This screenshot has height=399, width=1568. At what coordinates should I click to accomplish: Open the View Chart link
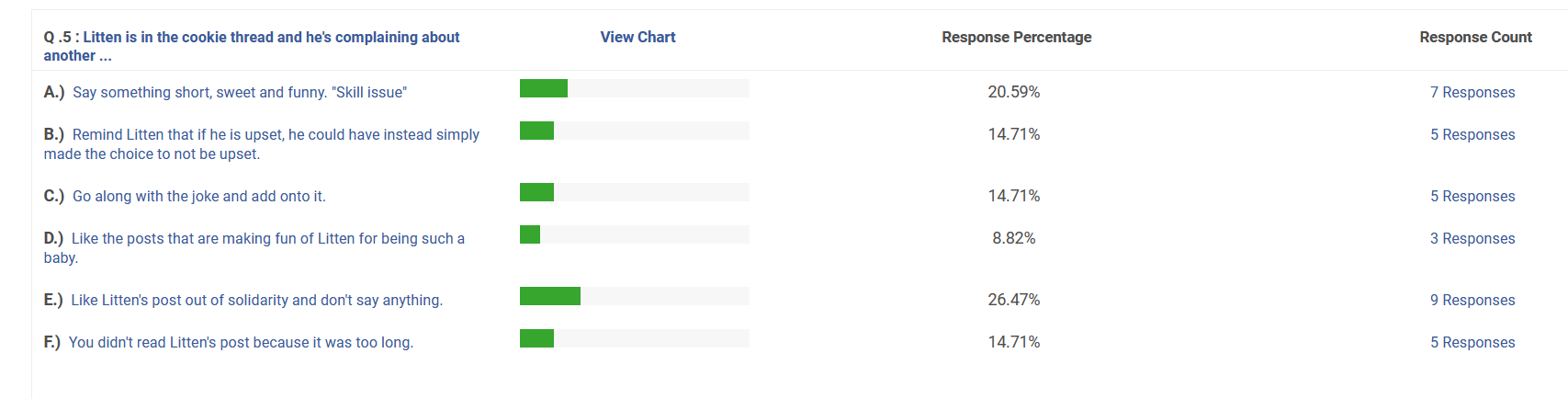[x=637, y=37]
